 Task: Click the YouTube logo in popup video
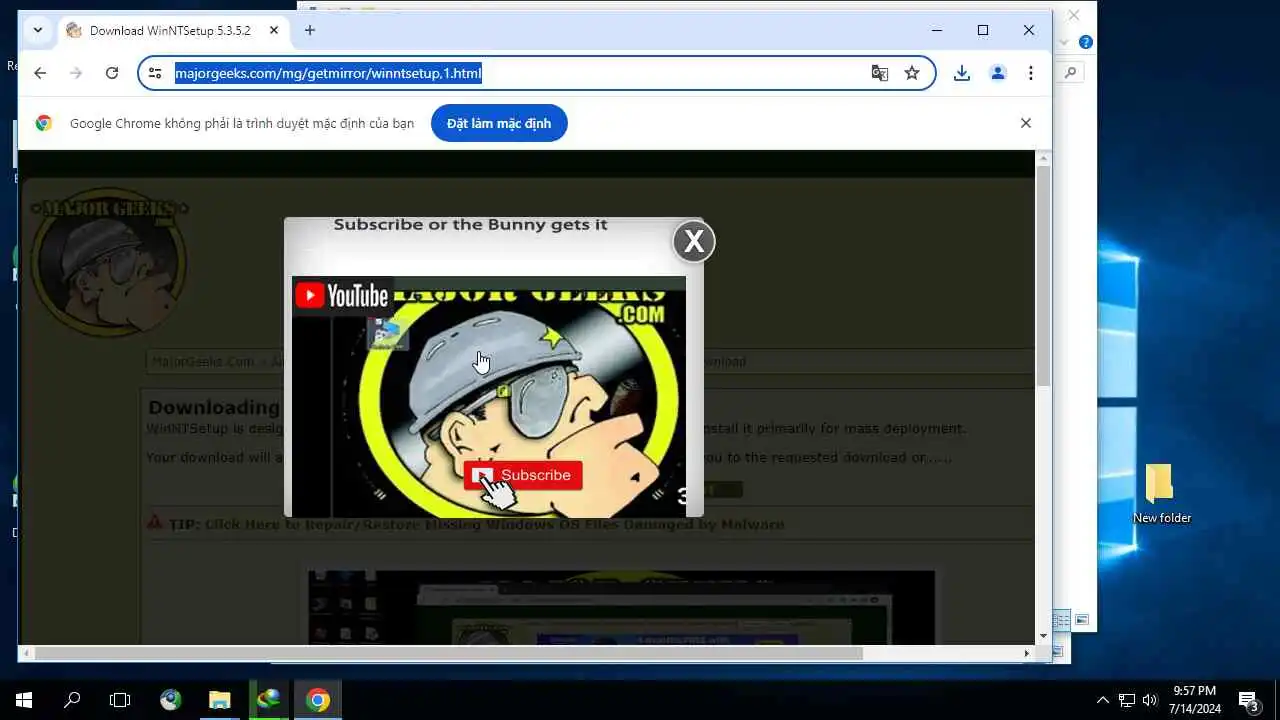point(343,295)
